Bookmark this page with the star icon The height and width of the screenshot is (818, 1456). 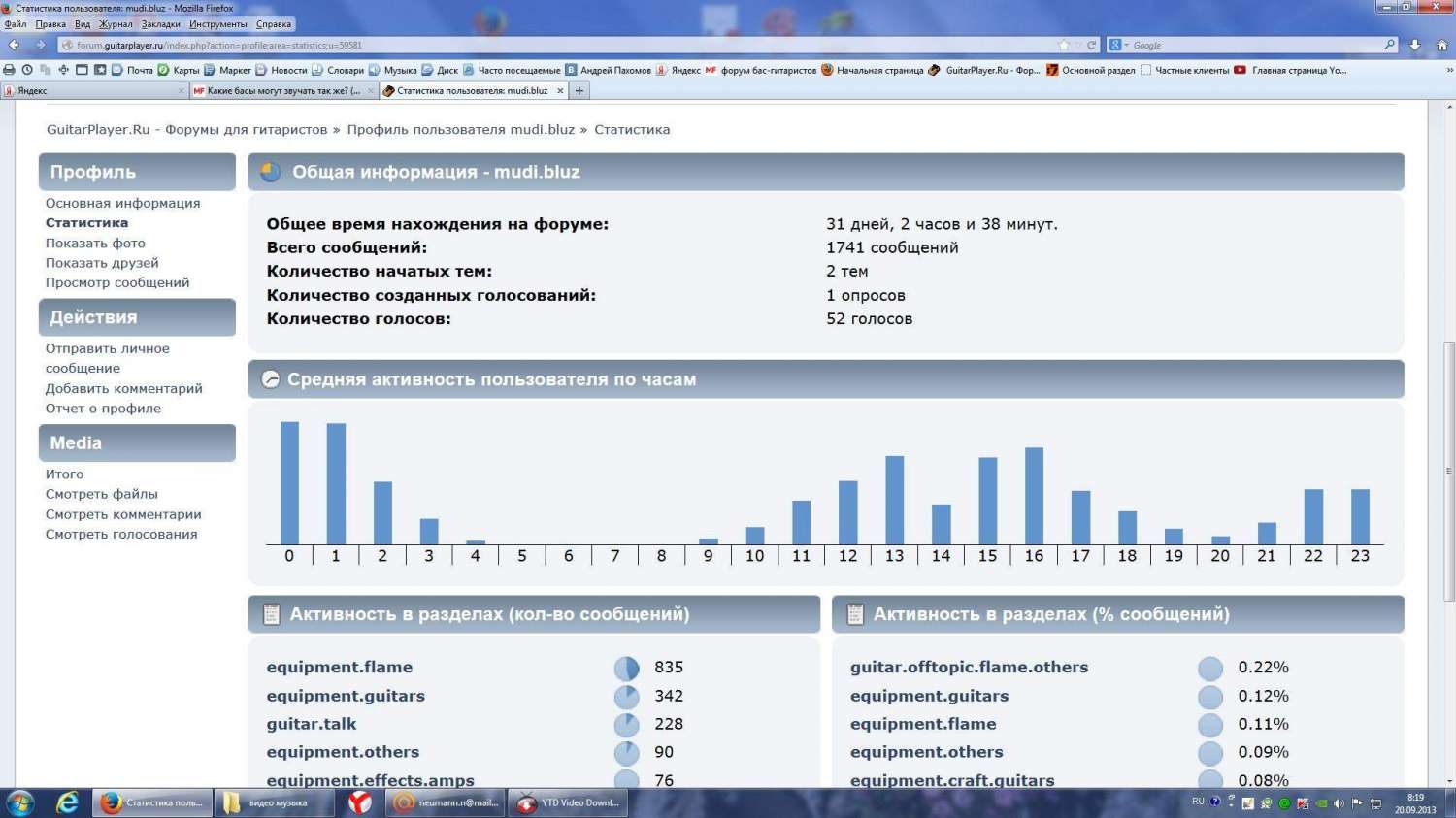pyautogui.click(x=1064, y=45)
